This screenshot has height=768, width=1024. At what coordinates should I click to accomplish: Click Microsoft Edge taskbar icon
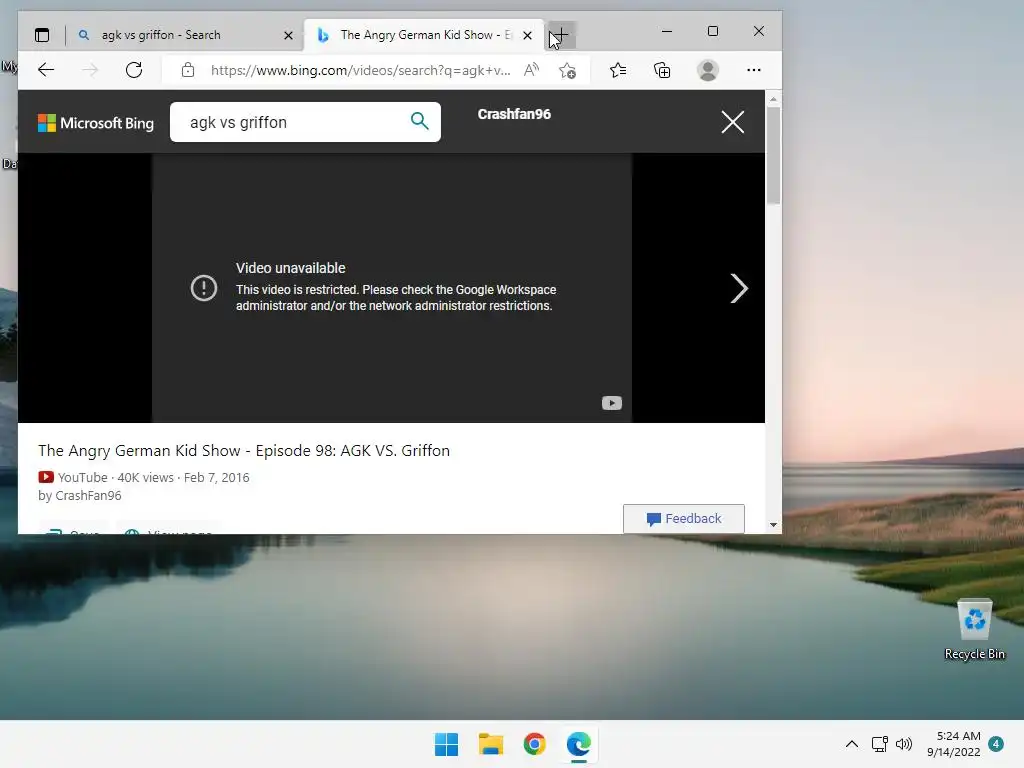point(579,744)
